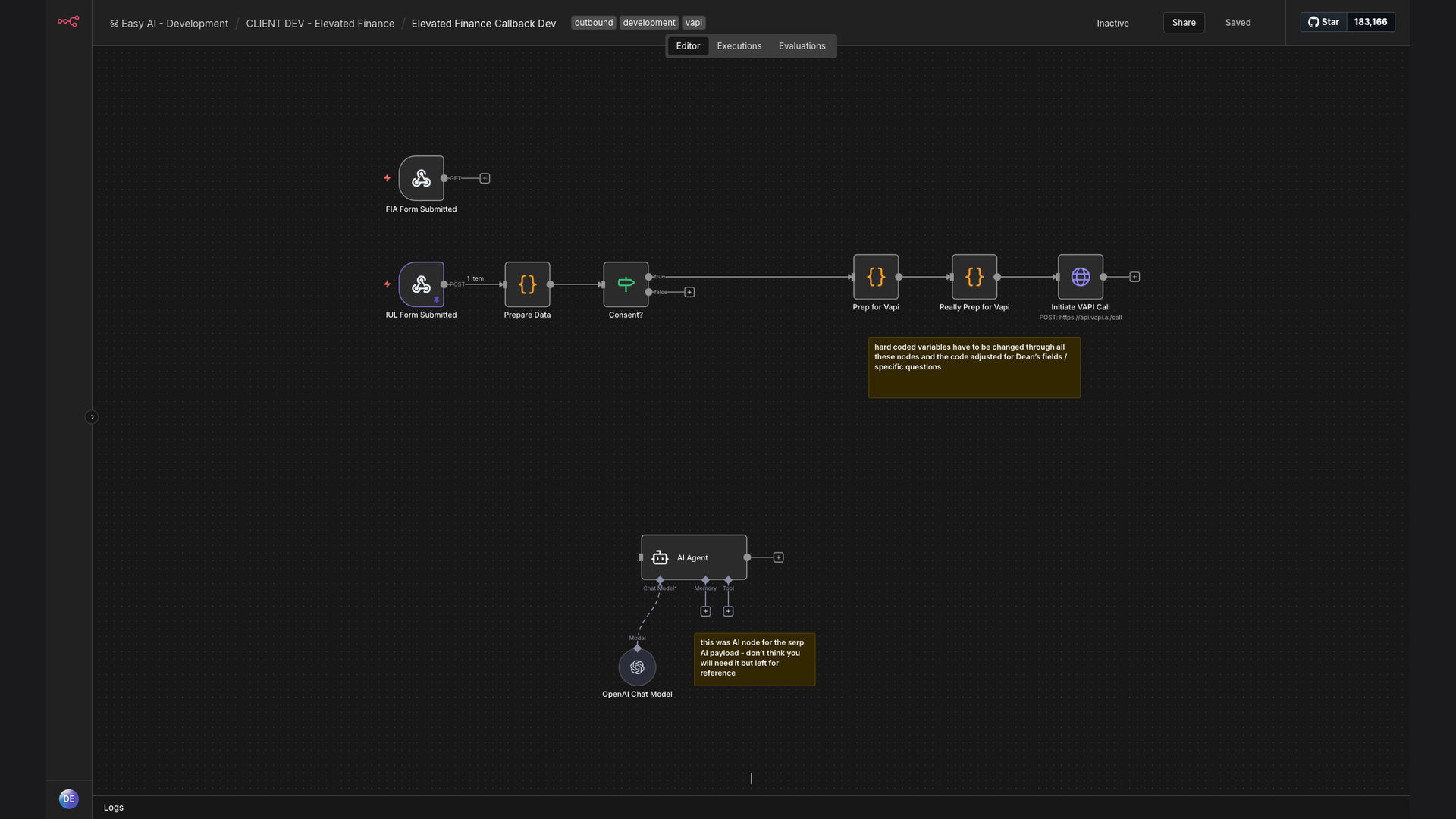Image resolution: width=1456 pixels, height=819 pixels.
Task: Select the IUL Form Submitted webhook node
Action: pos(421,284)
